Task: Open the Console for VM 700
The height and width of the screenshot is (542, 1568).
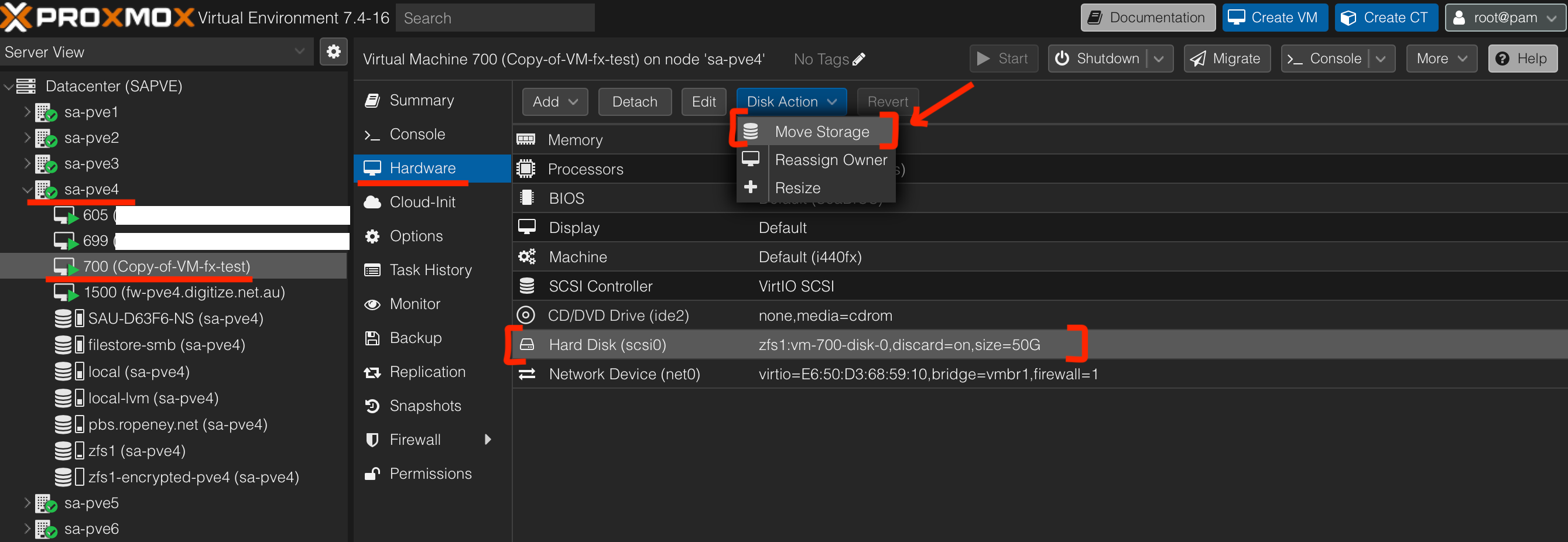Action: coord(417,134)
